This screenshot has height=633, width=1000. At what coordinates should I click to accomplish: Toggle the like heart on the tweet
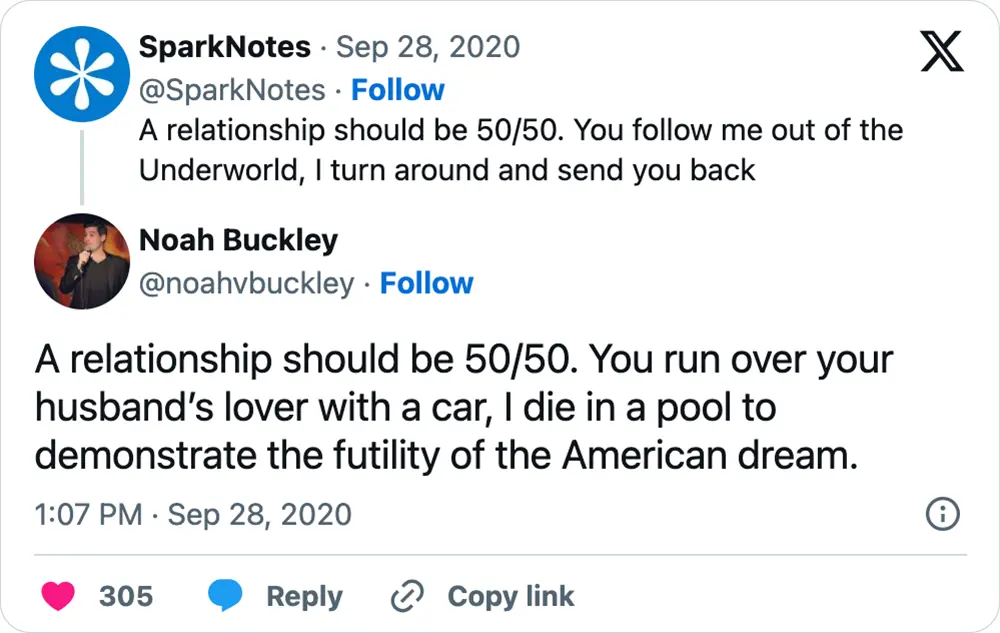coord(57,595)
